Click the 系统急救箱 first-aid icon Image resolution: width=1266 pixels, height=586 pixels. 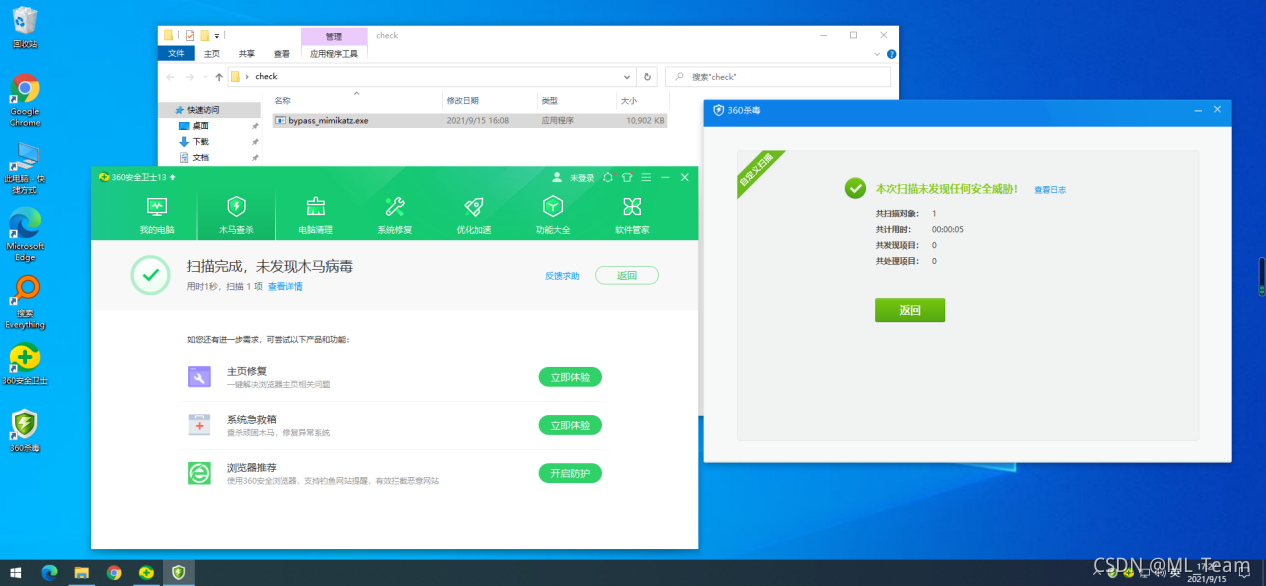coord(199,425)
